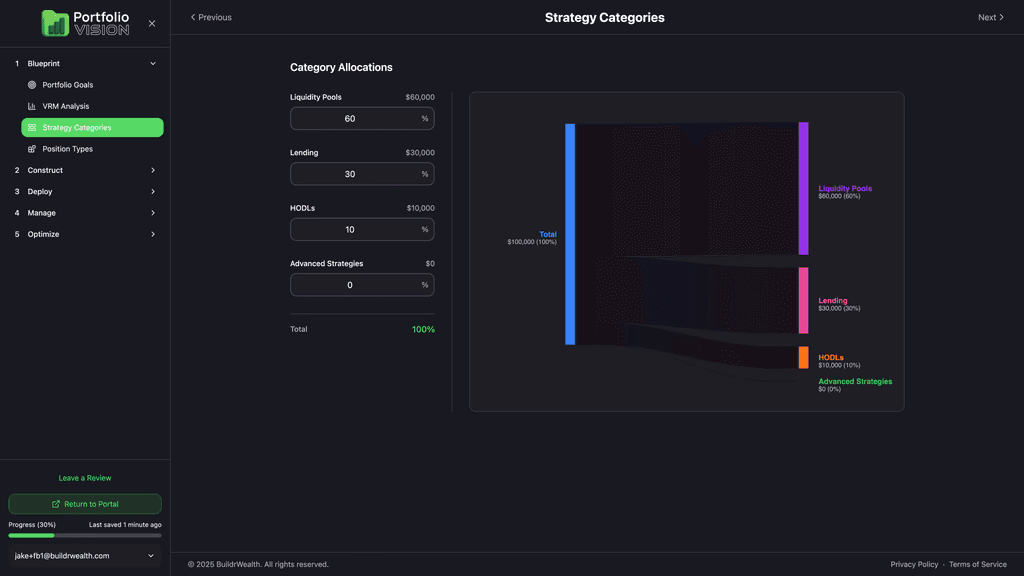
Task: Click the Lending percentage field
Action: coord(362,174)
